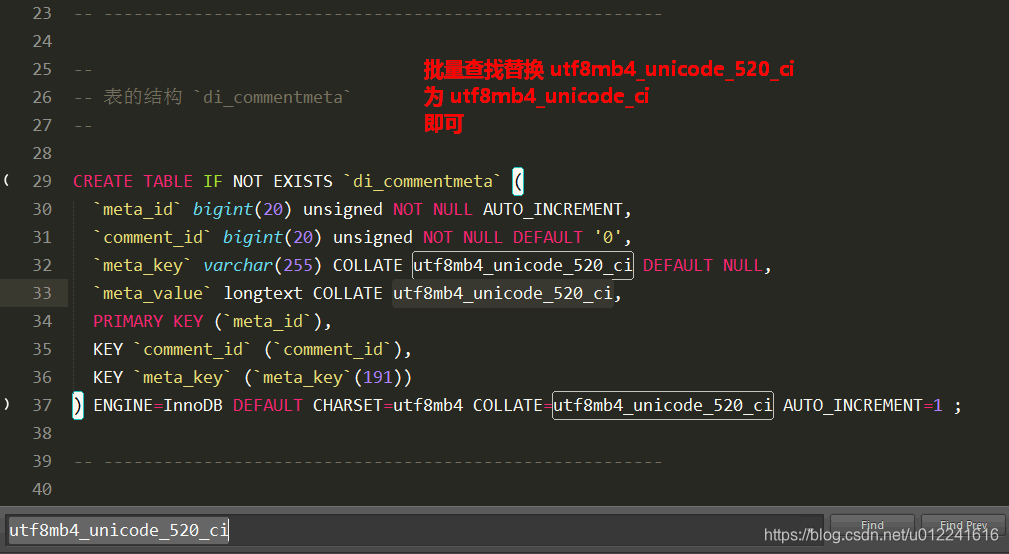Click `di_commentmeta` table name on line 29

[x=422, y=181]
